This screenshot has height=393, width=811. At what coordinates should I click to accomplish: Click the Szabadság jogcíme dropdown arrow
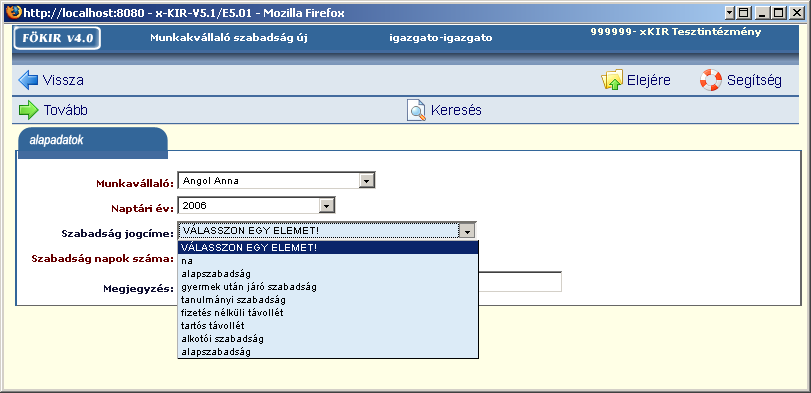467,231
